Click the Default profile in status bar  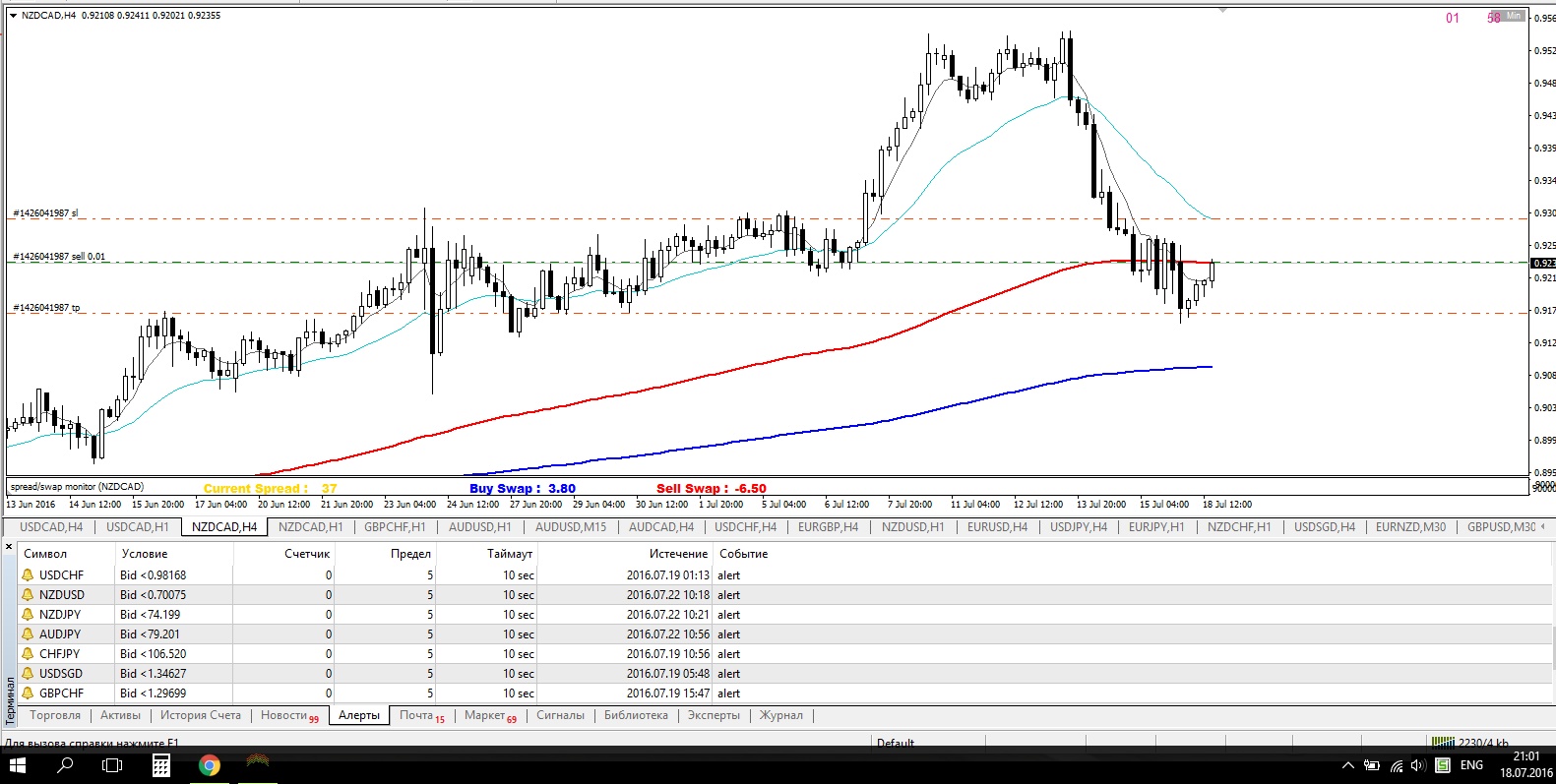click(x=896, y=743)
